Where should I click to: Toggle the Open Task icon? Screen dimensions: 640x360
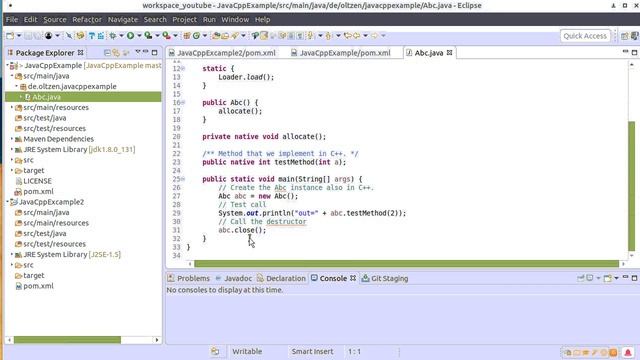[x=225, y=36]
